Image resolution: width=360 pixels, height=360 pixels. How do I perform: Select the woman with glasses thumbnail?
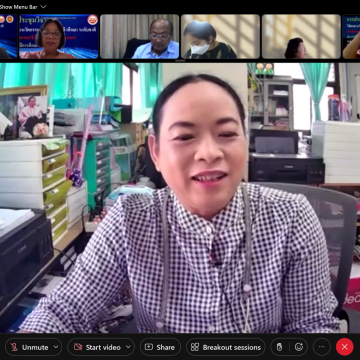[59, 37]
